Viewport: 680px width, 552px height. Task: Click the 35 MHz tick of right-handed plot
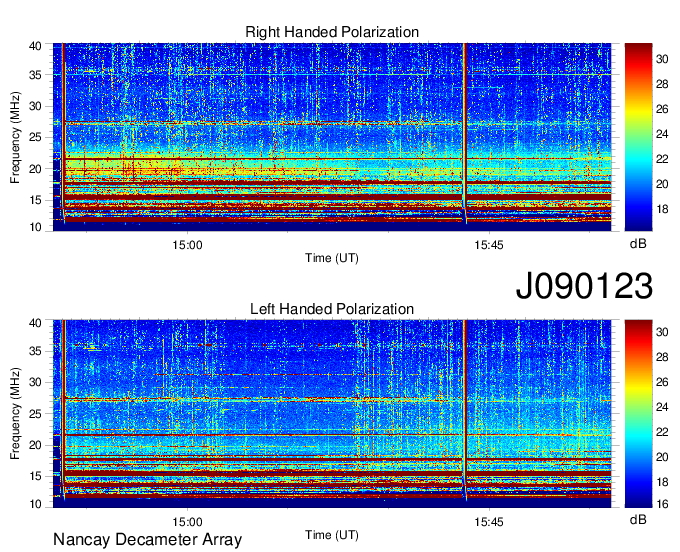(35, 75)
